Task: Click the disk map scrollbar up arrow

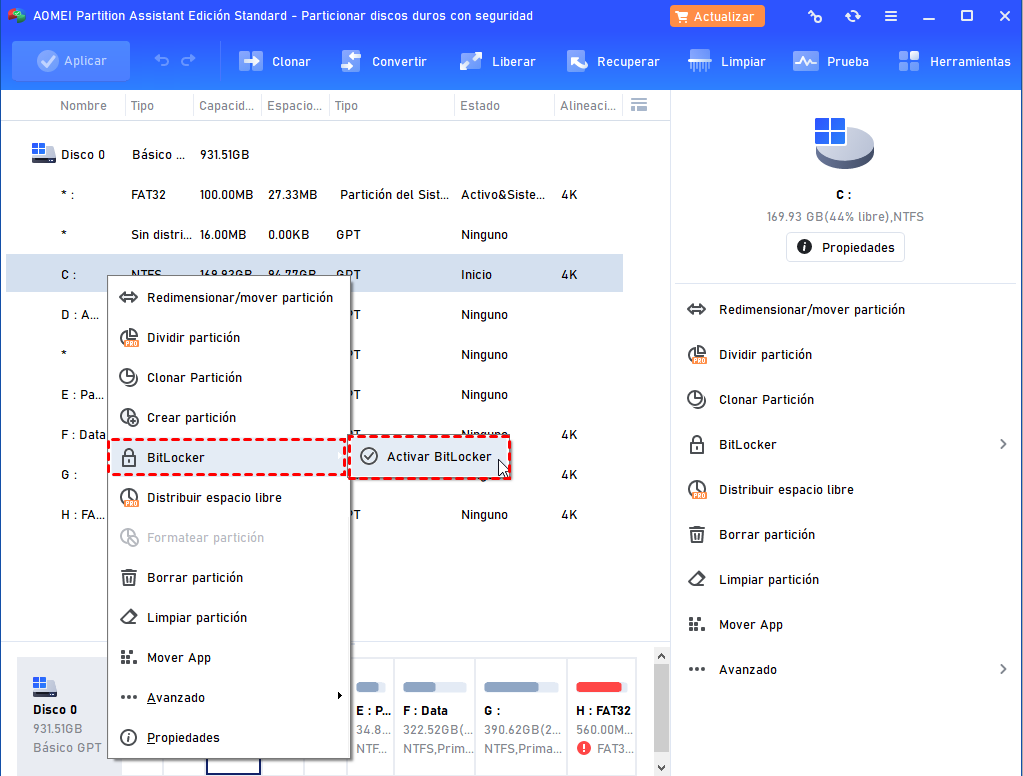Action: tap(661, 656)
